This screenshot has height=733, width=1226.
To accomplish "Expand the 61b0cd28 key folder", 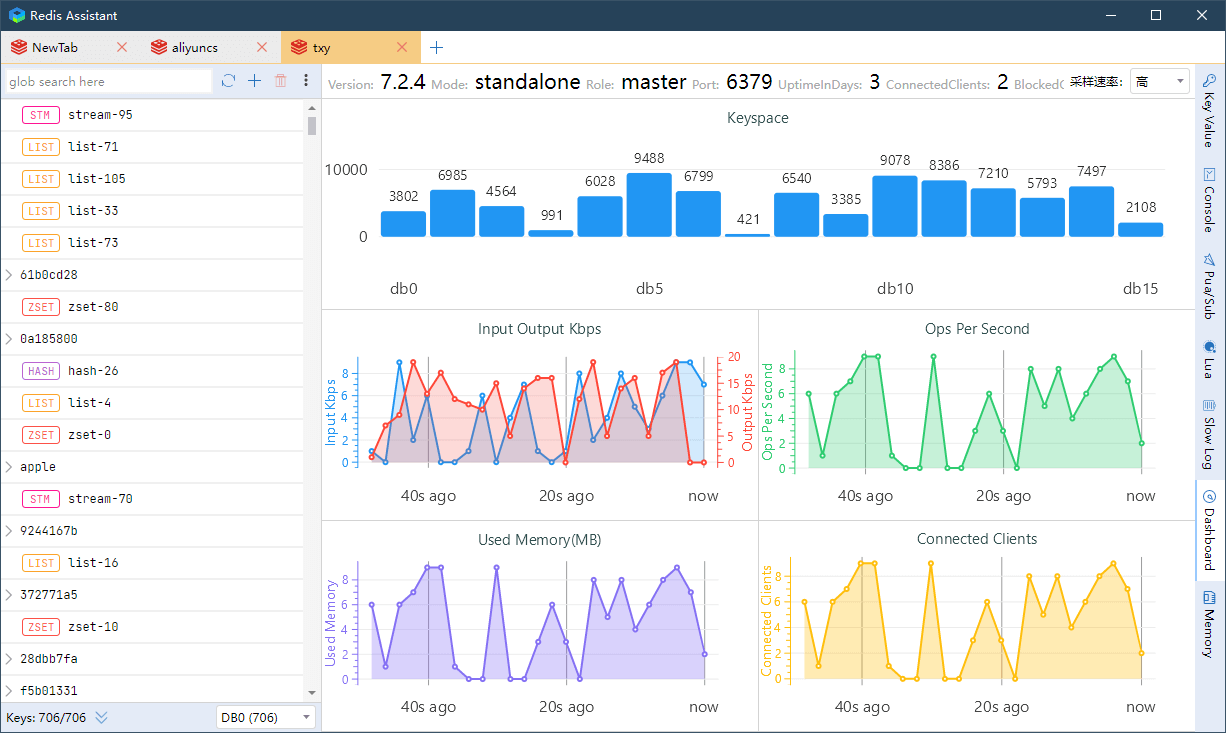I will tap(9, 275).
